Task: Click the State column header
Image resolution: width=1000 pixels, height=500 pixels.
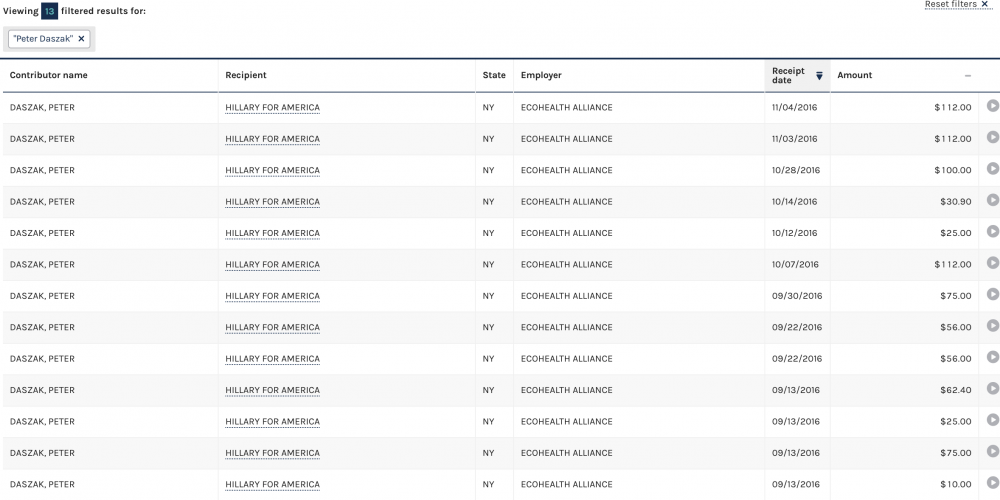Action: (x=494, y=76)
